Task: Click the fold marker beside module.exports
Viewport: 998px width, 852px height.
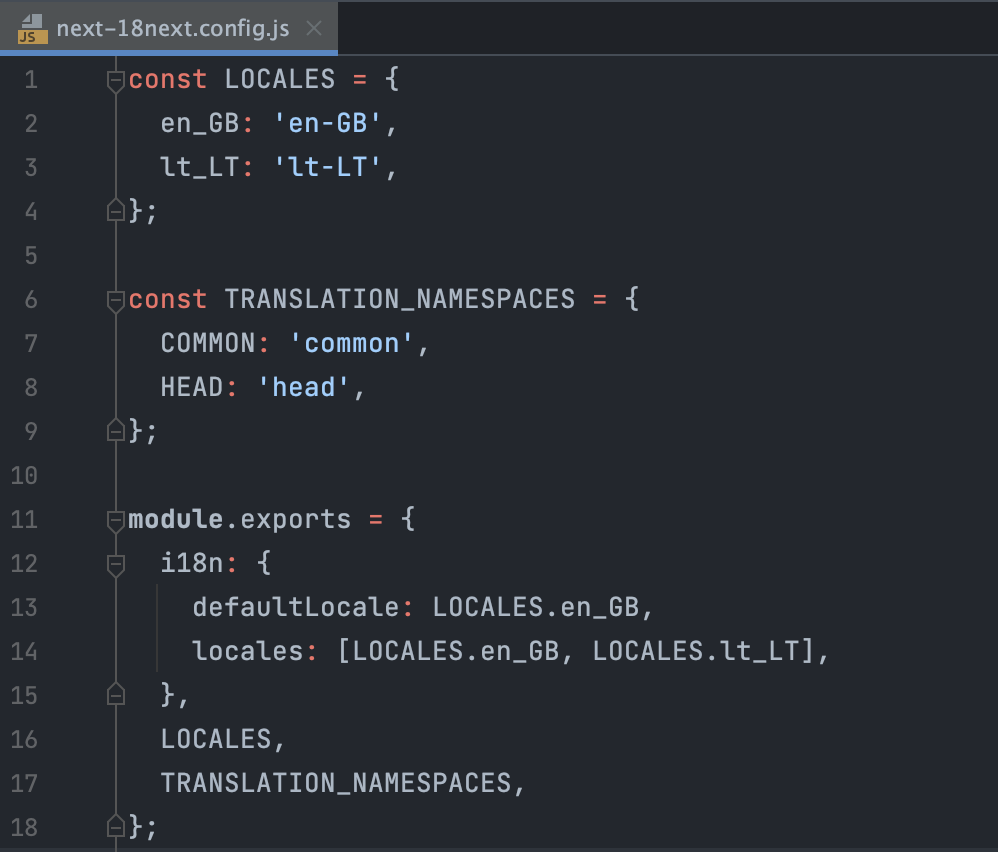Action: (x=115, y=519)
